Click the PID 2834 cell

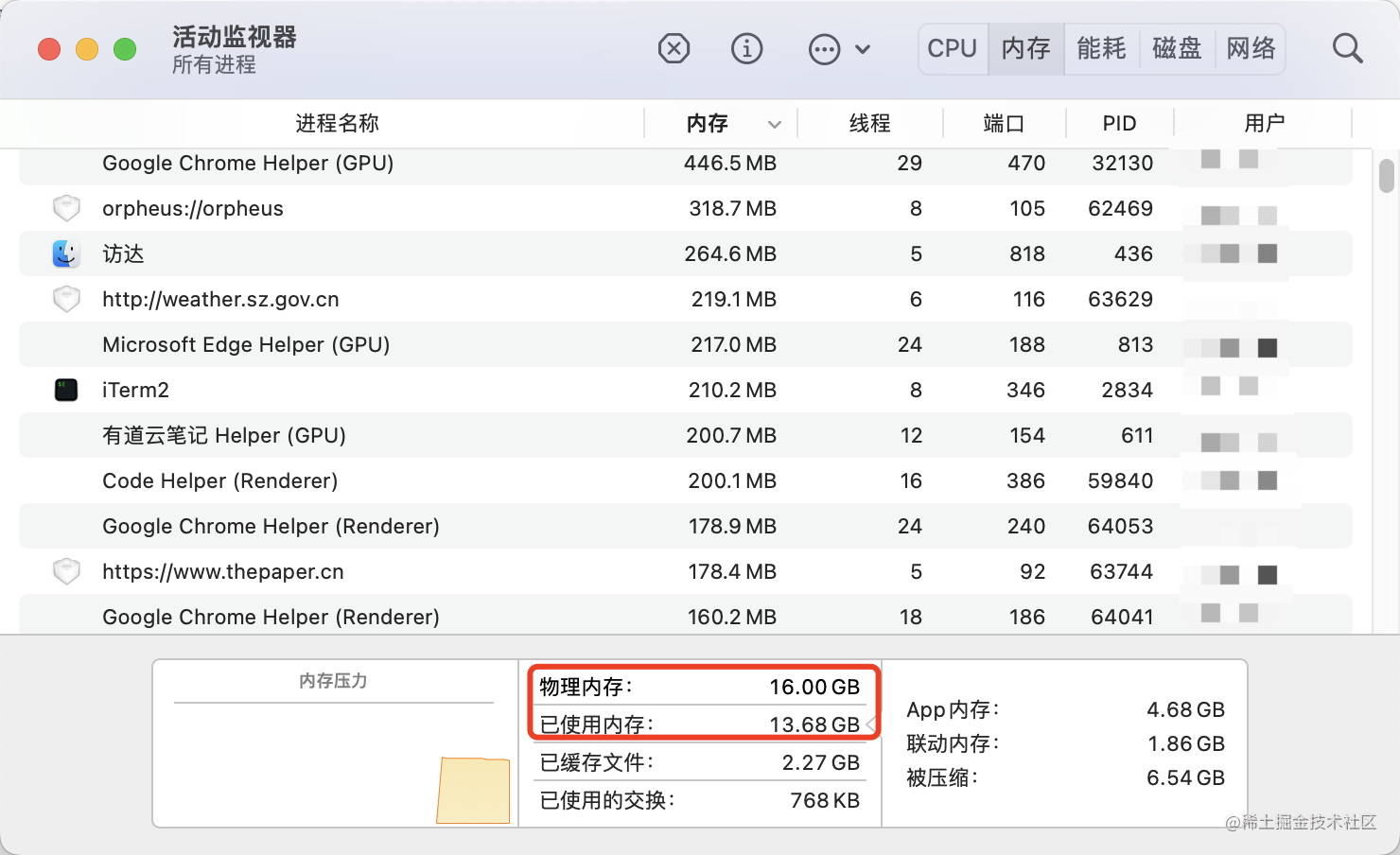coord(1128,390)
